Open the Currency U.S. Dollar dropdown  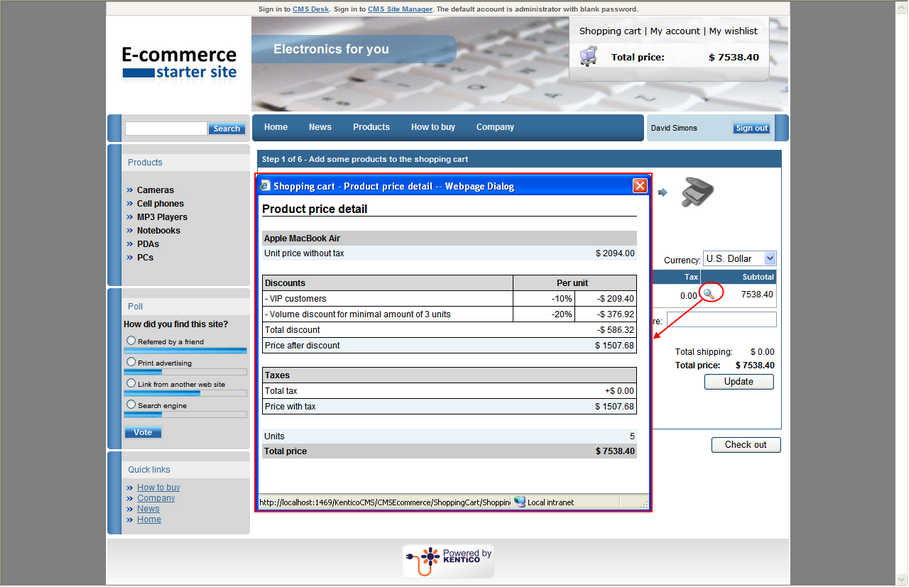point(739,258)
